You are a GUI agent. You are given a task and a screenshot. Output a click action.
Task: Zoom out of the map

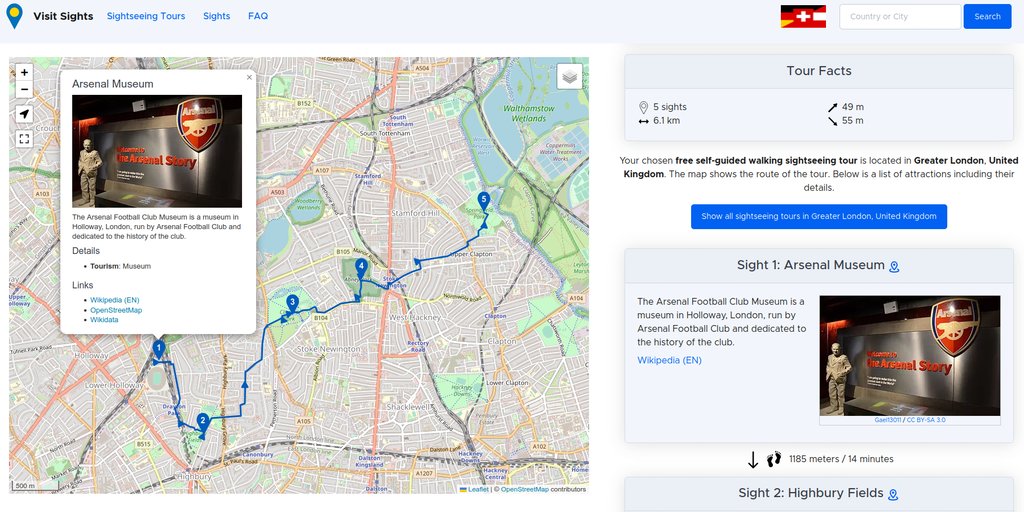(24, 90)
